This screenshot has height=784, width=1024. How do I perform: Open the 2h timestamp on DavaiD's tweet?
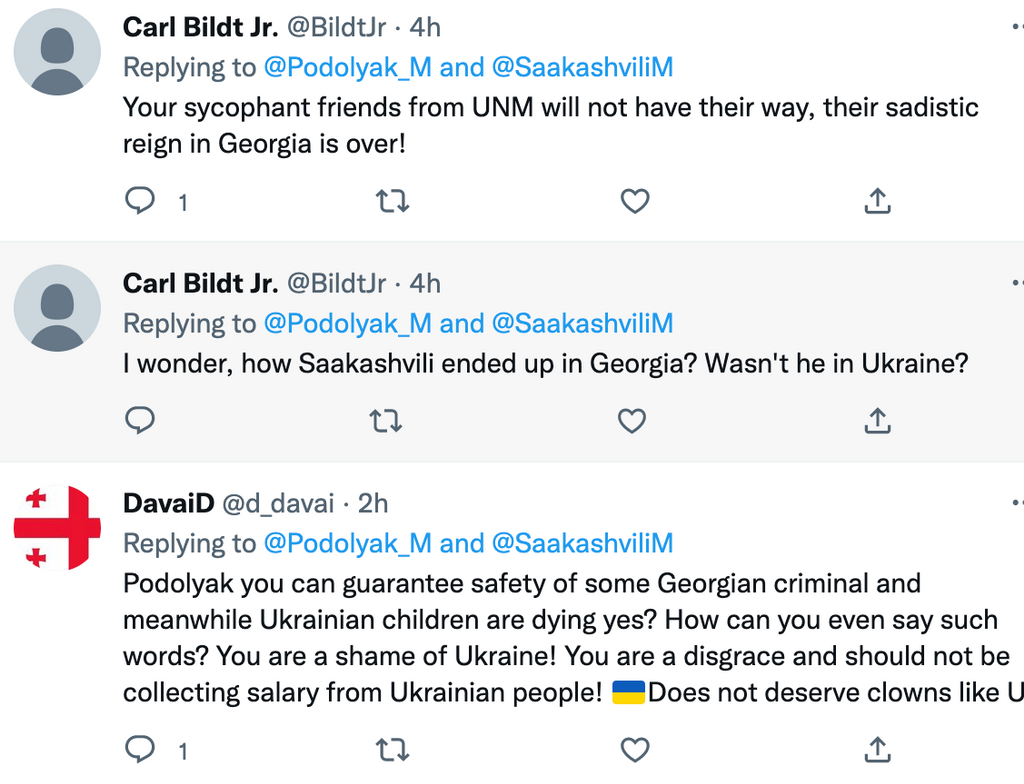[373, 503]
